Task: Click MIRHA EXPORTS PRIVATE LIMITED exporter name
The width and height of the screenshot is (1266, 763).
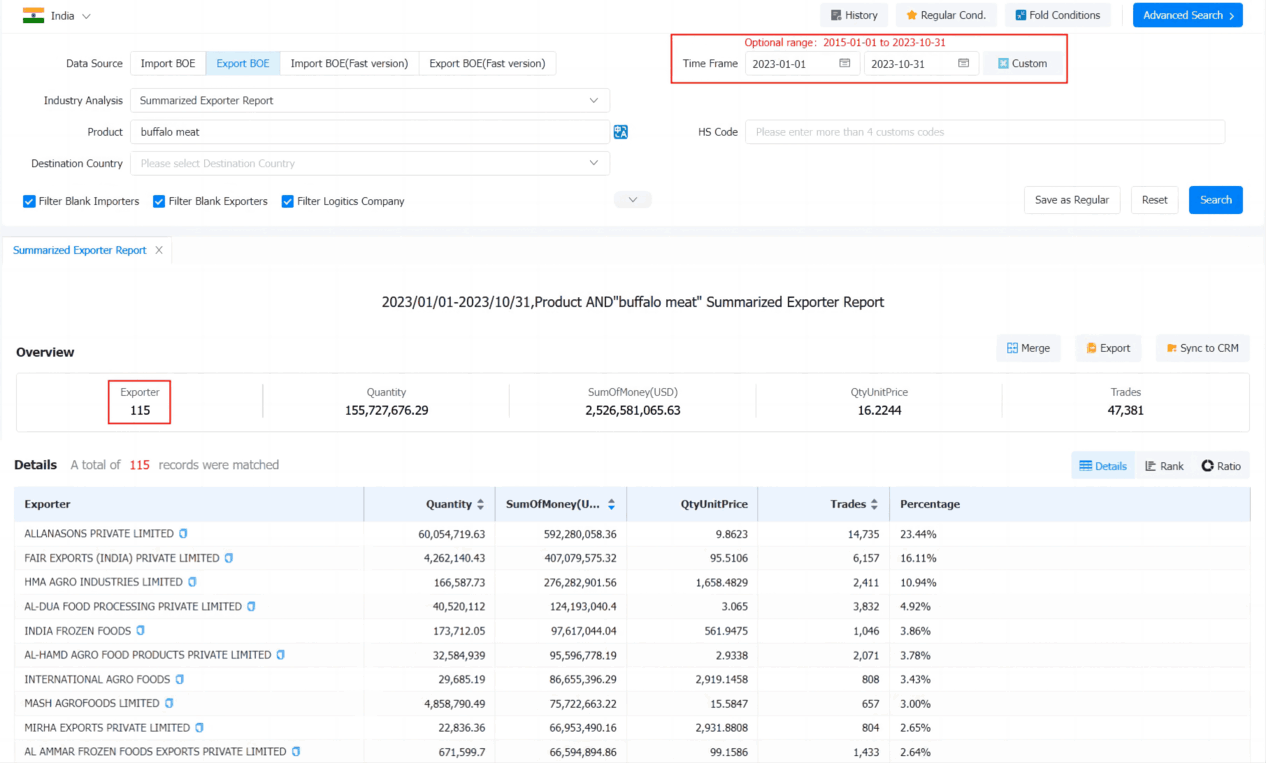Action: [x=107, y=727]
